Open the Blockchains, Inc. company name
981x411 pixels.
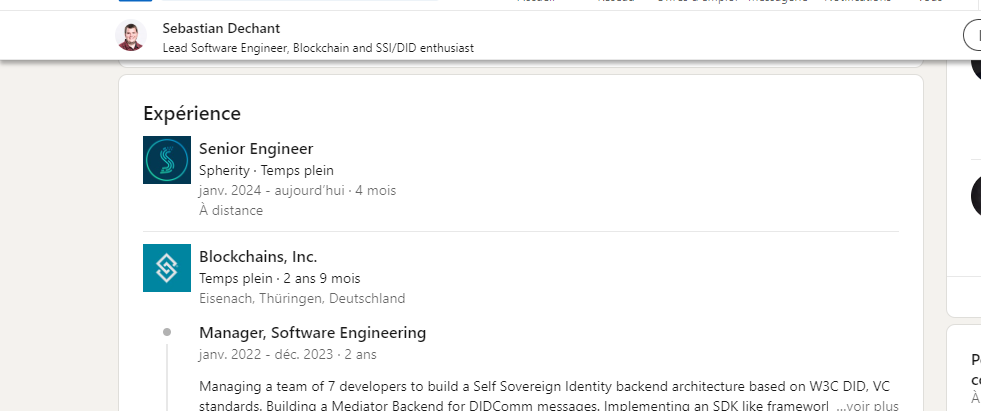coord(258,256)
